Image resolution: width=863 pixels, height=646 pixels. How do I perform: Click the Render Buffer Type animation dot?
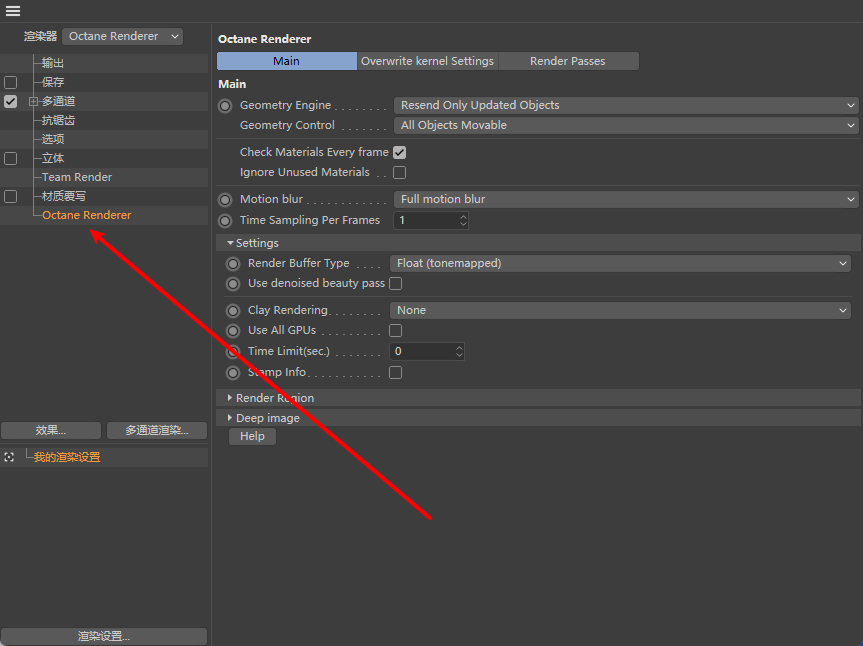tap(233, 264)
